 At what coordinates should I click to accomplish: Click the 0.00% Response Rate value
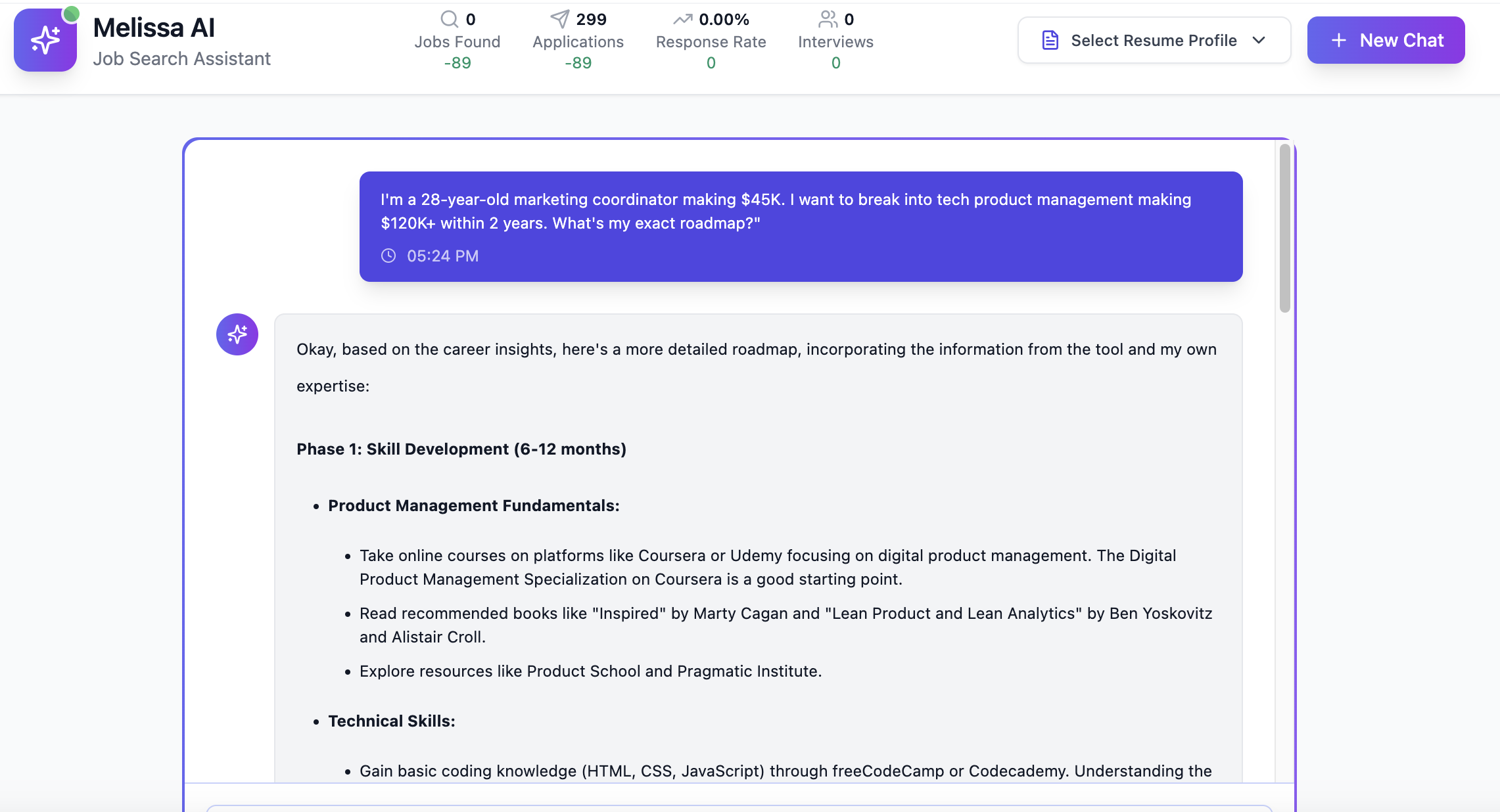click(x=724, y=20)
